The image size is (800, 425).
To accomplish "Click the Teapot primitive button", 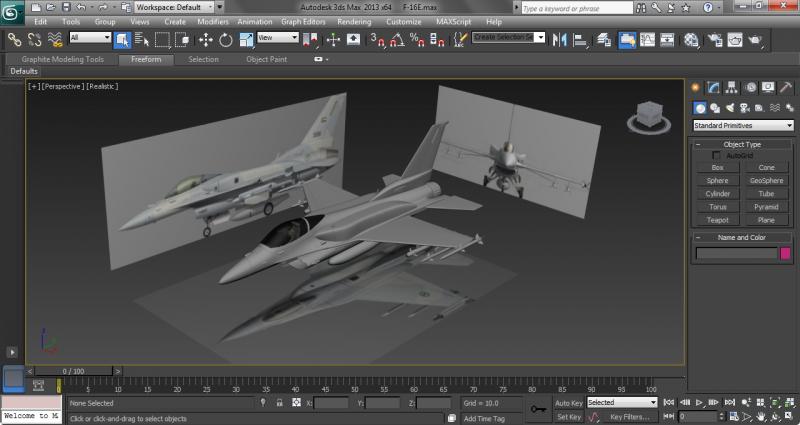I will [718, 220].
